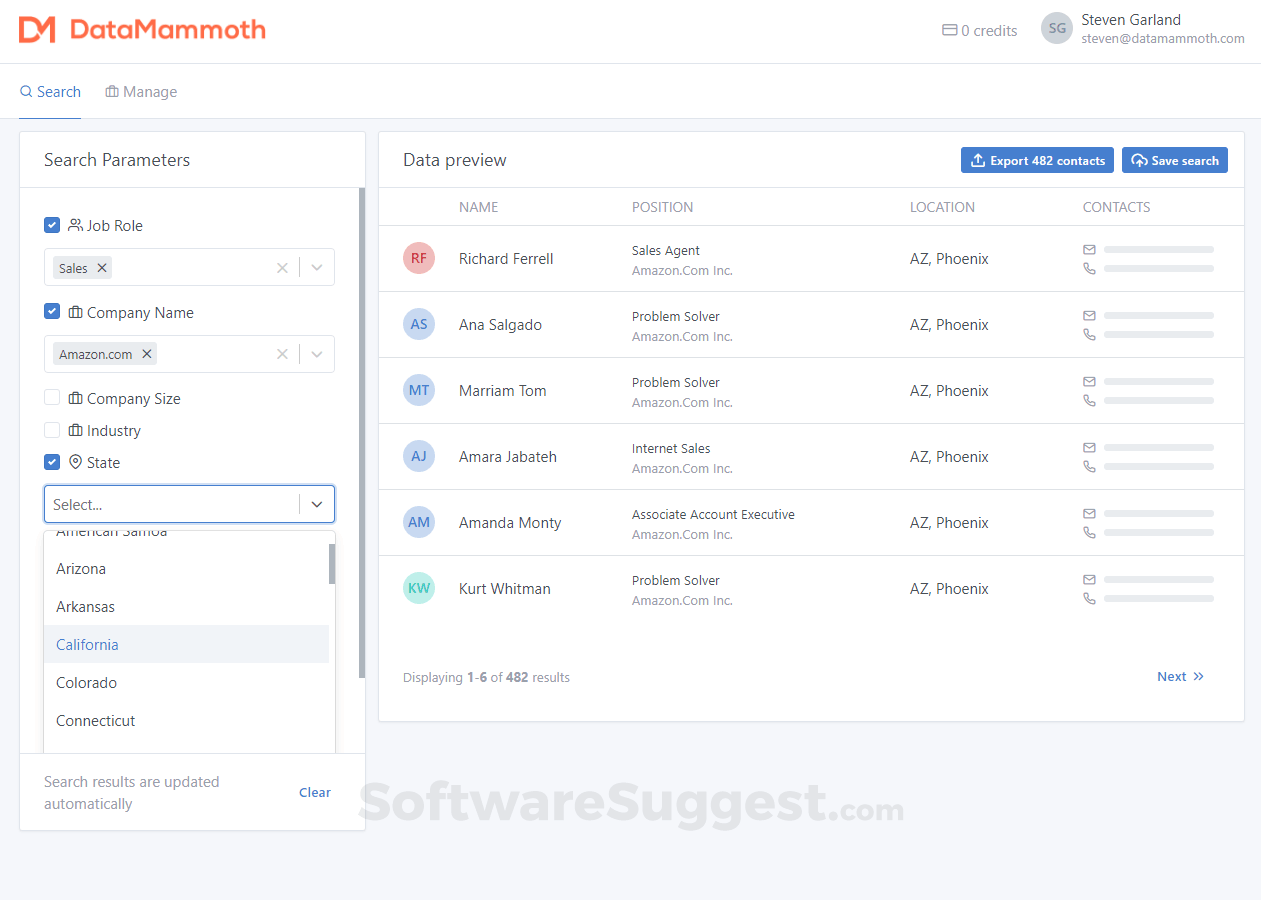The width and height of the screenshot is (1261, 900).
Task: Click the email icon for Marriam Tom
Action: pos(1089,381)
